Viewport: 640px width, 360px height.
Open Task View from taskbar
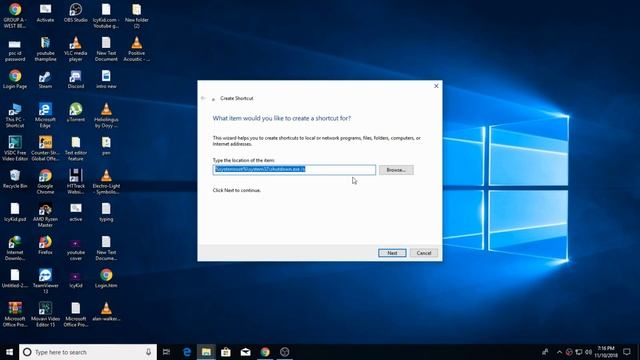tap(166, 352)
